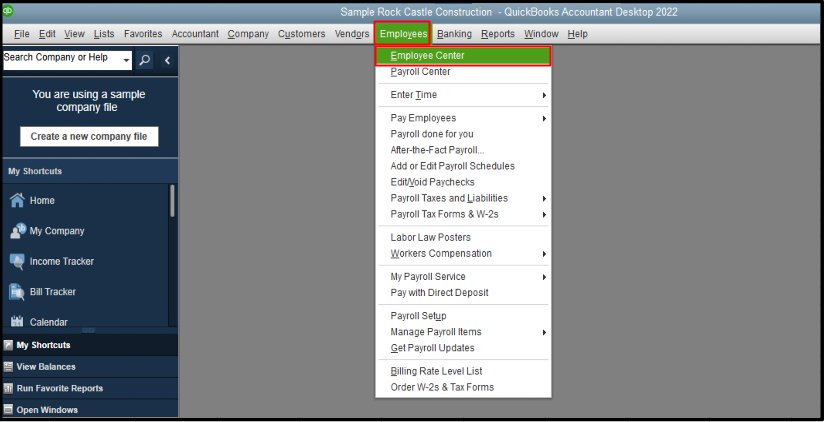
Task: Open the Customers menu
Action: (x=302, y=34)
